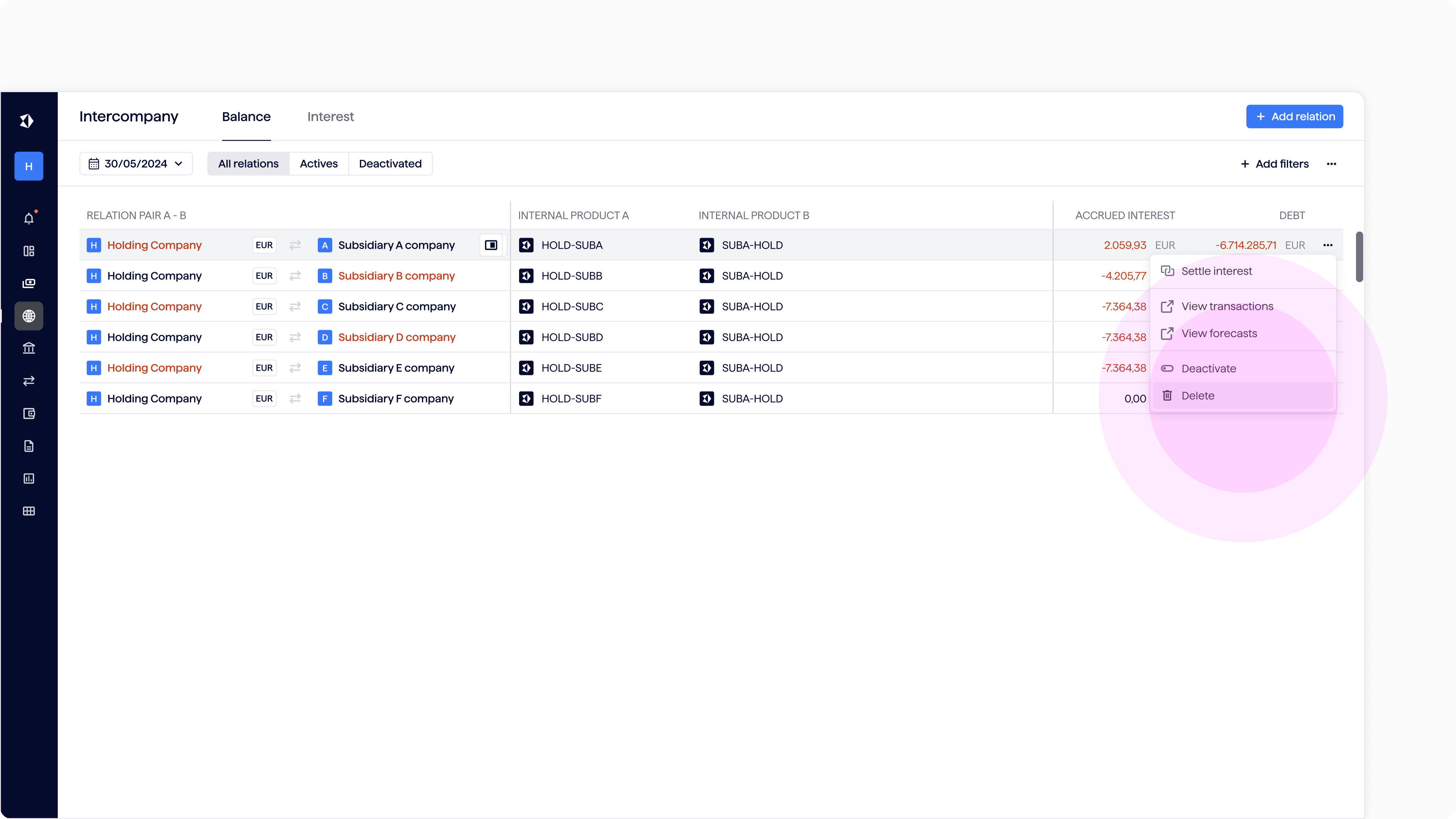Filter by Deactivated relations
Viewport: 1456px width, 819px height.
tap(390, 164)
